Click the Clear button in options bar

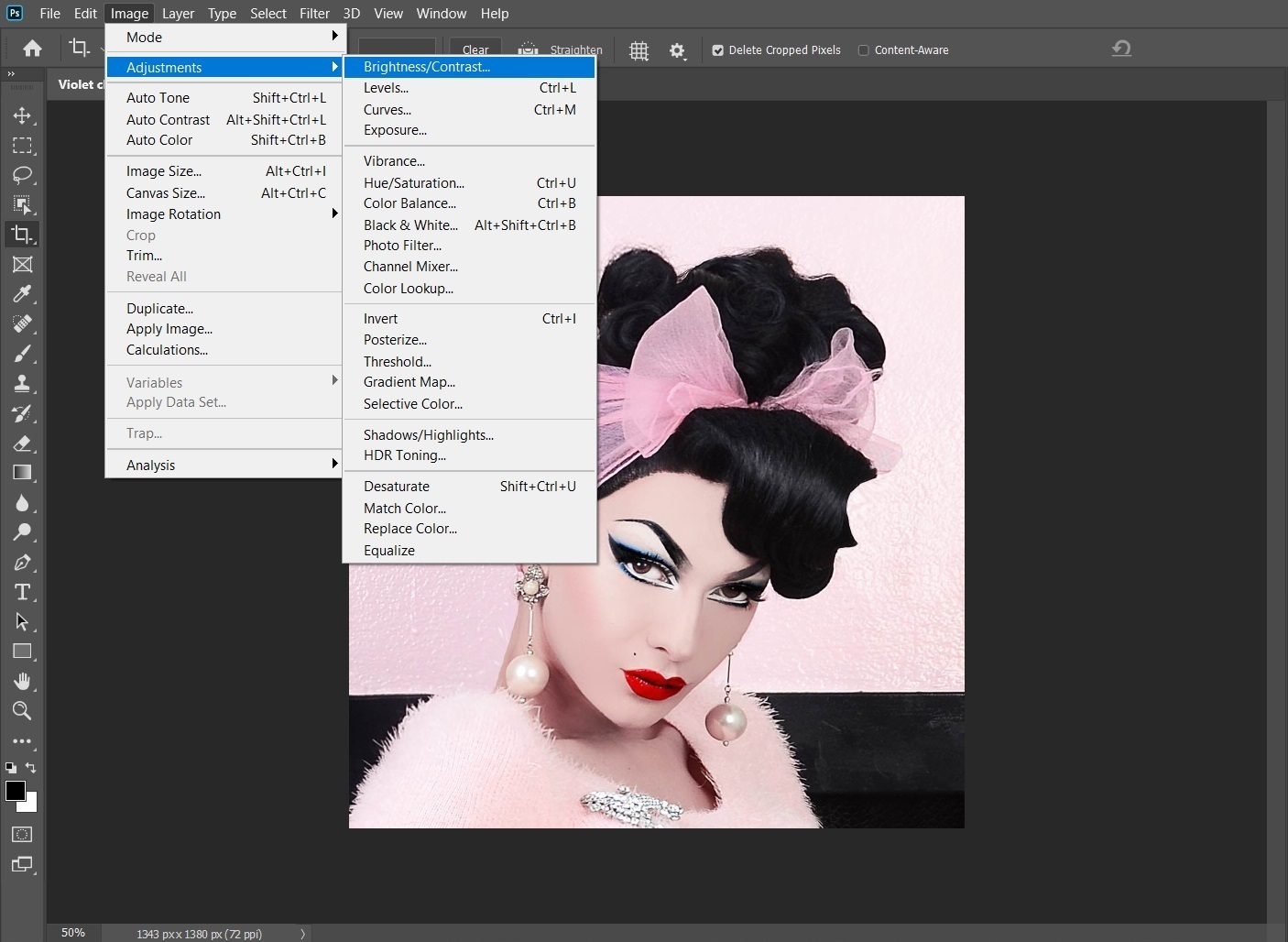(x=475, y=49)
